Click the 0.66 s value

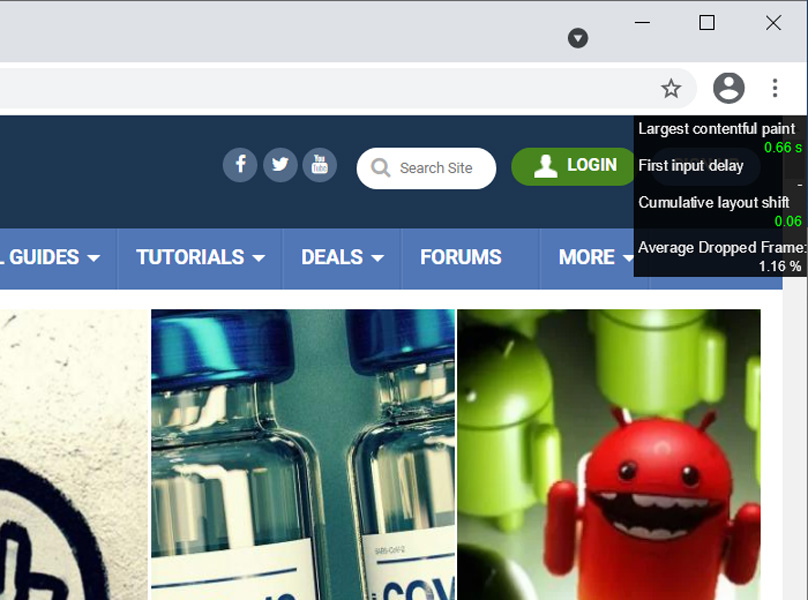[783, 148]
